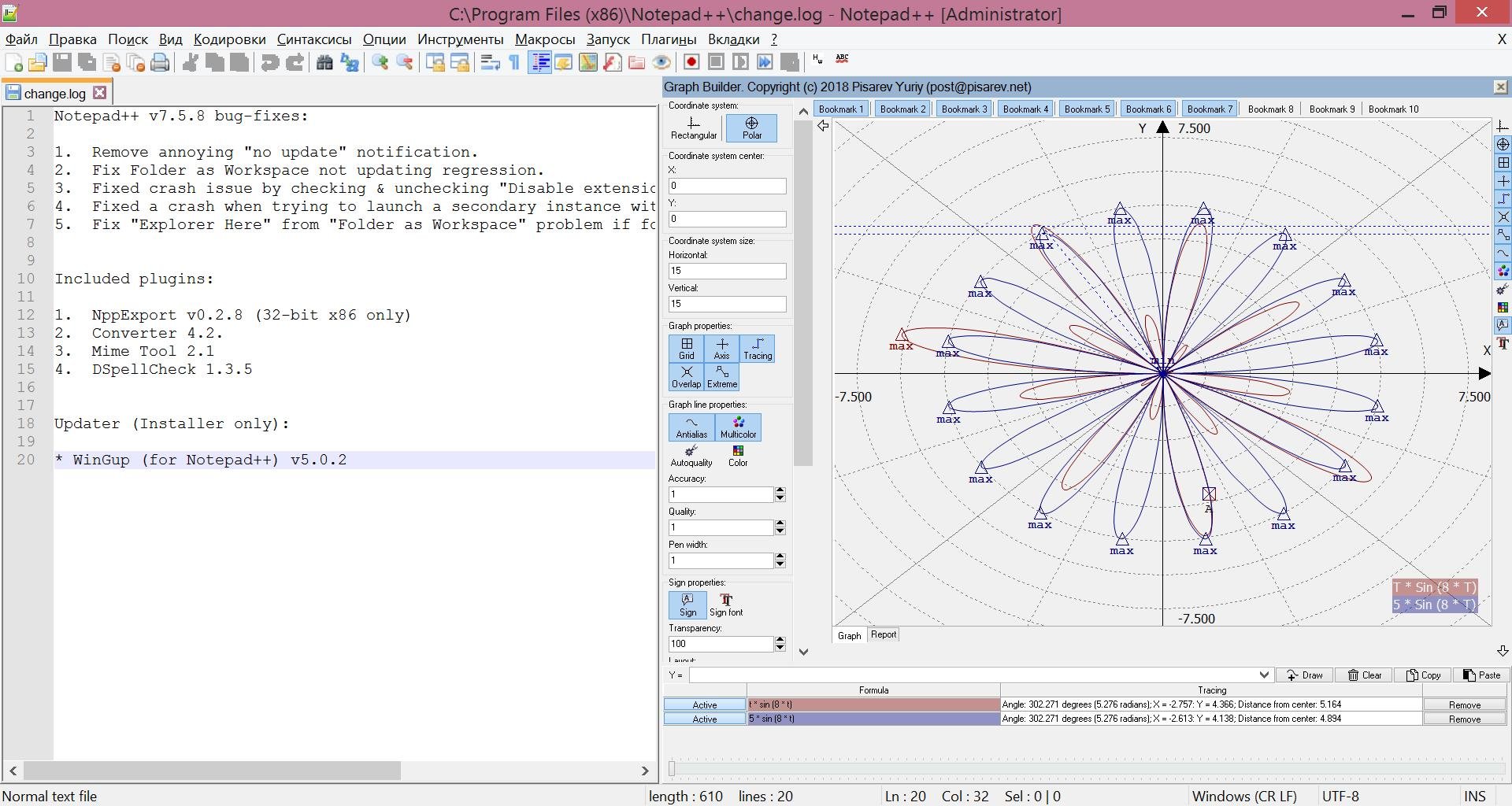The image size is (1512, 806).
Task: Toggle Multicolor graph line mode
Action: pyautogui.click(x=737, y=427)
